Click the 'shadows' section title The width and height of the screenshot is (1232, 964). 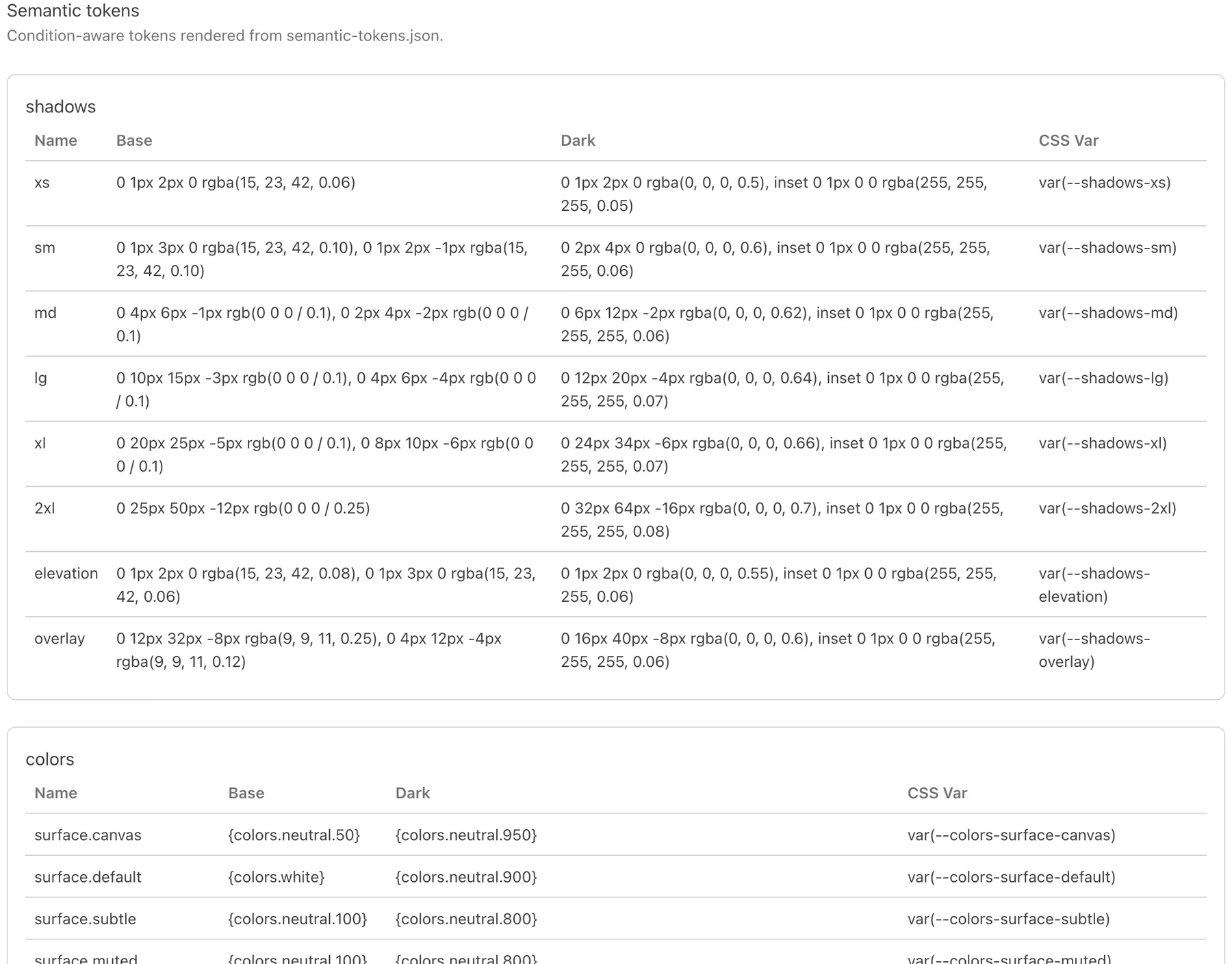click(x=60, y=107)
